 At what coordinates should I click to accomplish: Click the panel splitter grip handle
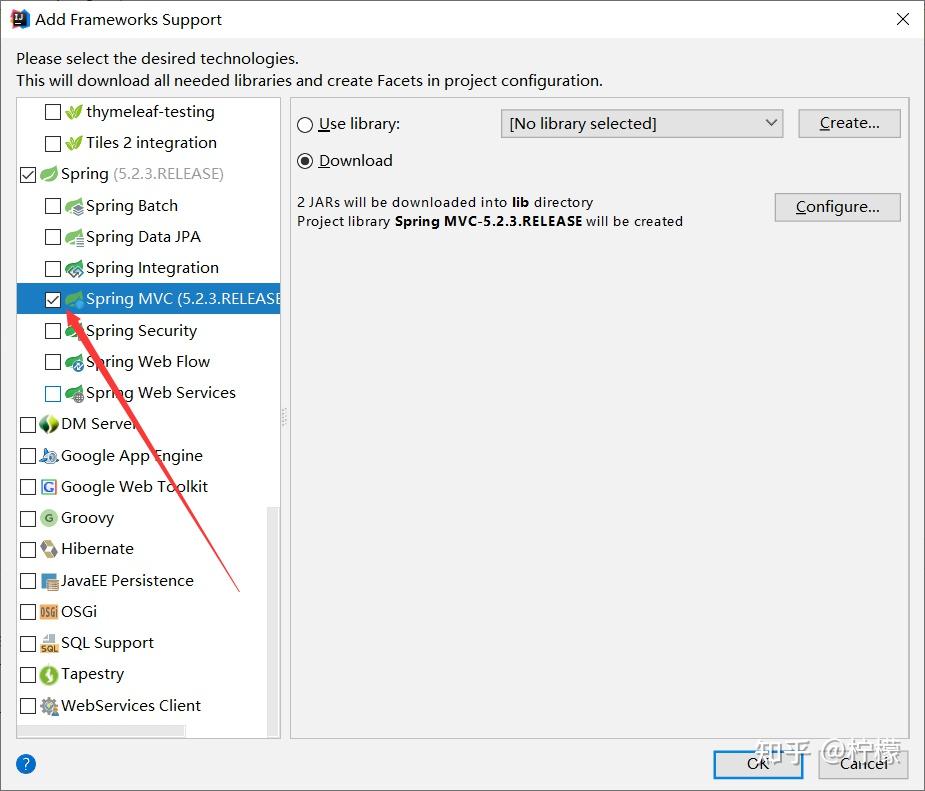pyautogui.click(x=284, y=417)
